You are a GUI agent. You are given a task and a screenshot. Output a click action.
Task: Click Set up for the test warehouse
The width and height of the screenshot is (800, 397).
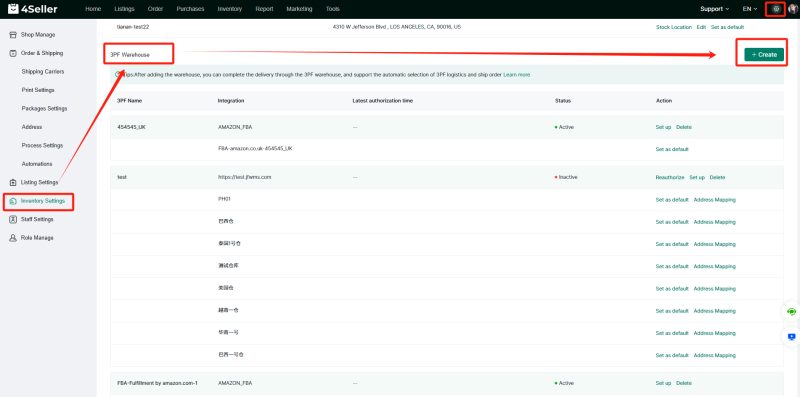click(x=697, y=178)
